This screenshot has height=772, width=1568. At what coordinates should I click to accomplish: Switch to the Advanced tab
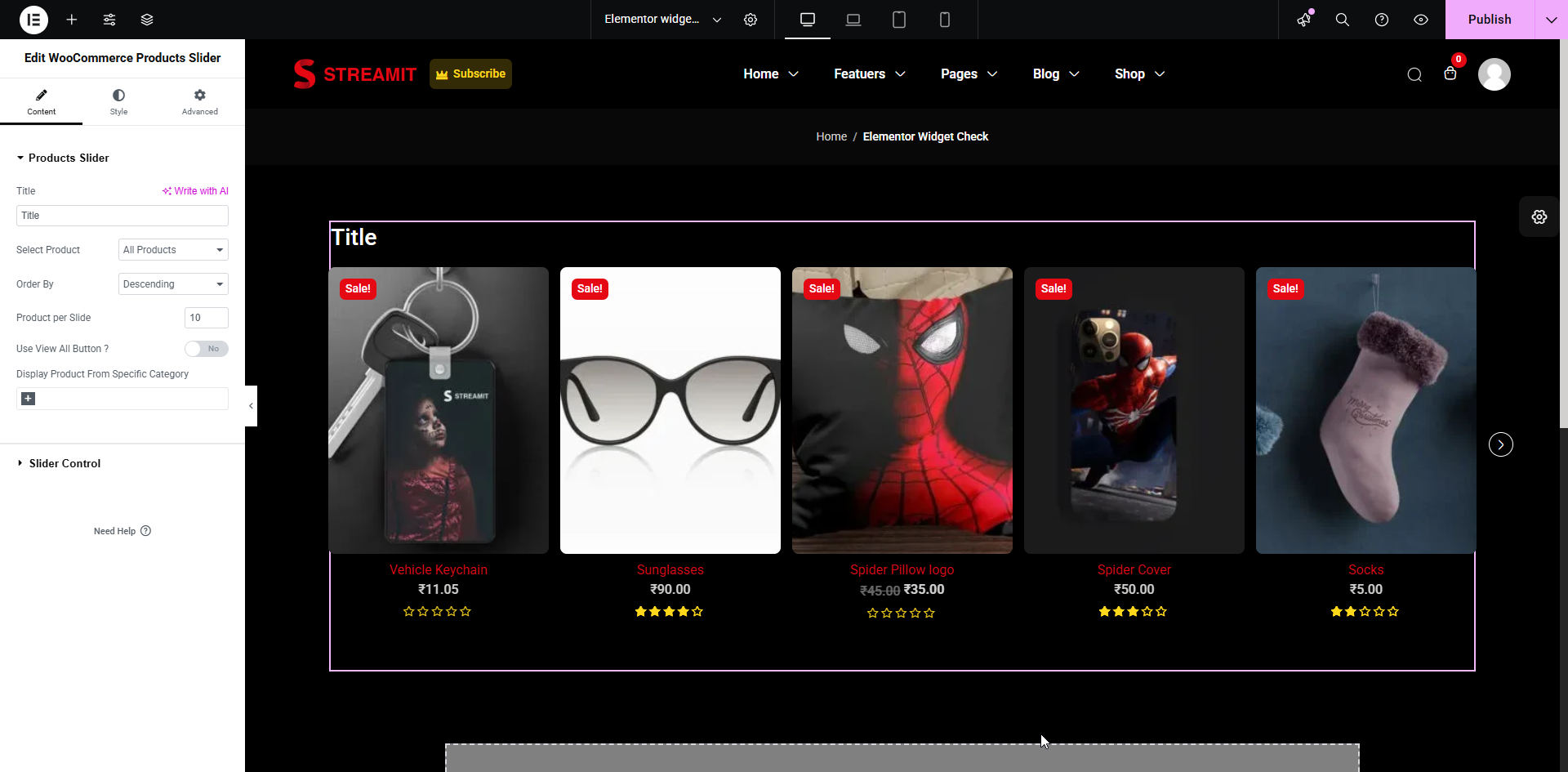pos(200,102)
